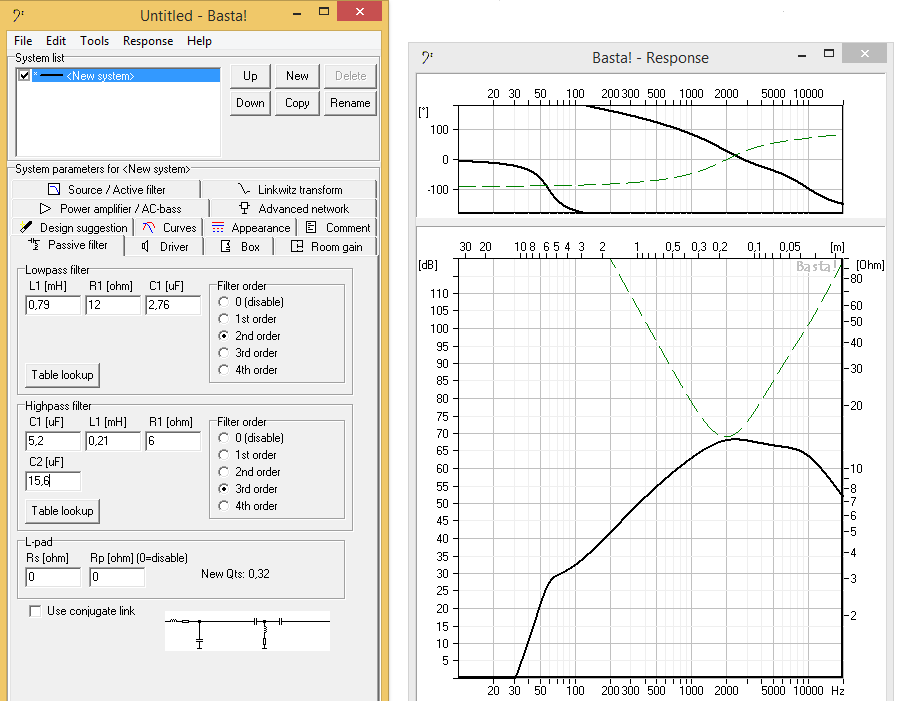Open the Help menu
This screenshot has height=701, width=900.
(x=199, y=41)
